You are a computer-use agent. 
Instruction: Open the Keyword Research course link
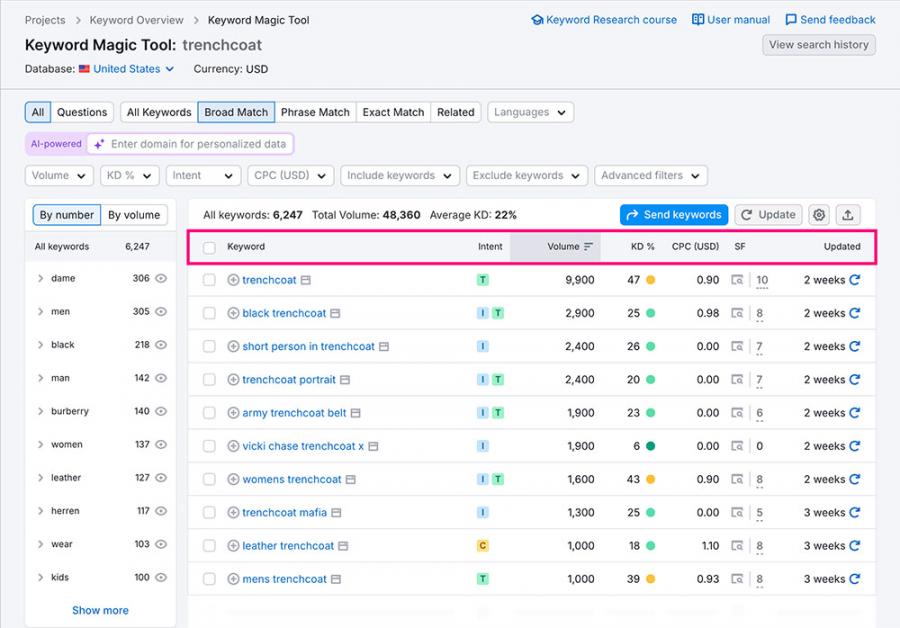(x=604, y=20)
